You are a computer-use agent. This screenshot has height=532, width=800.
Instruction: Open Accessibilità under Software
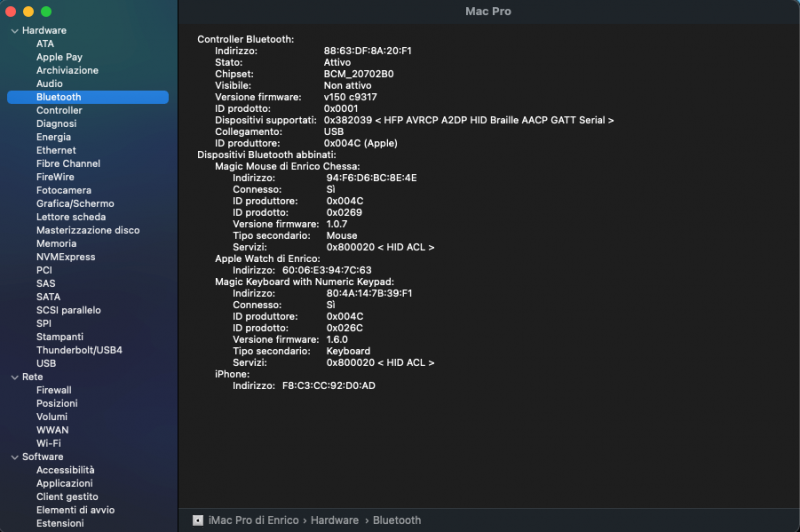(x=65, y=470)
